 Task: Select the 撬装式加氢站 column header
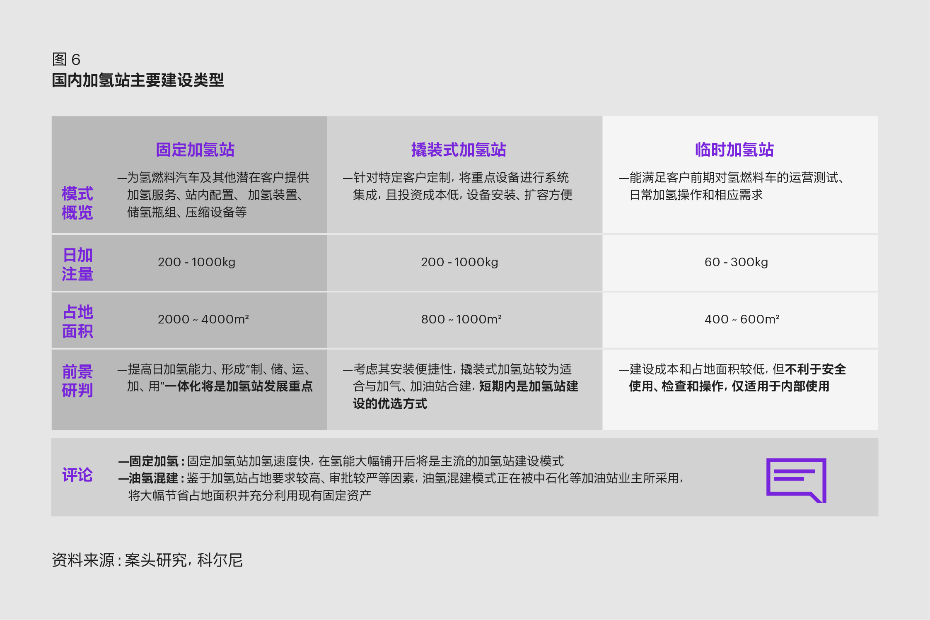pyautogui.click(x=459, y=150)
